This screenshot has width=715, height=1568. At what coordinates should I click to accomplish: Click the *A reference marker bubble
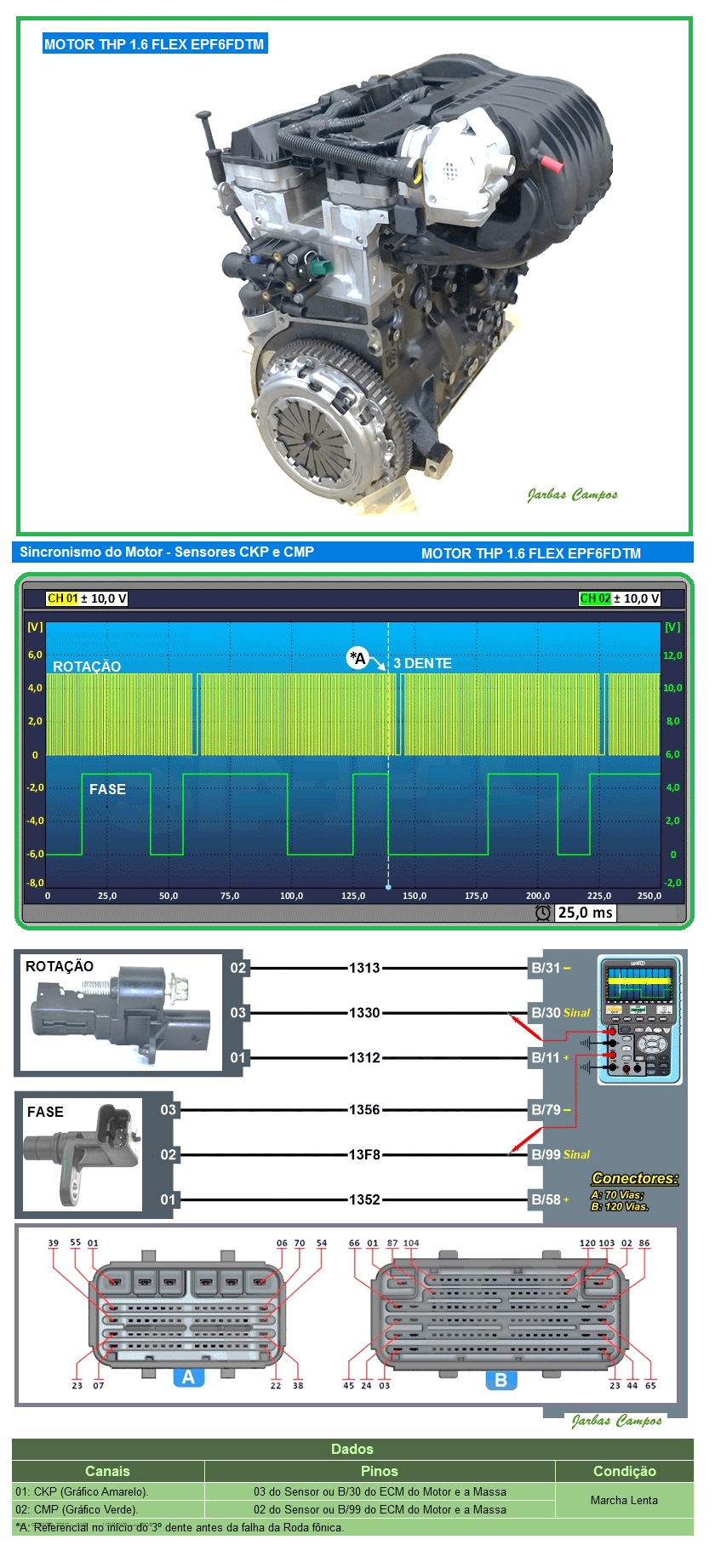pyautogui.click(x=357, y=658)
